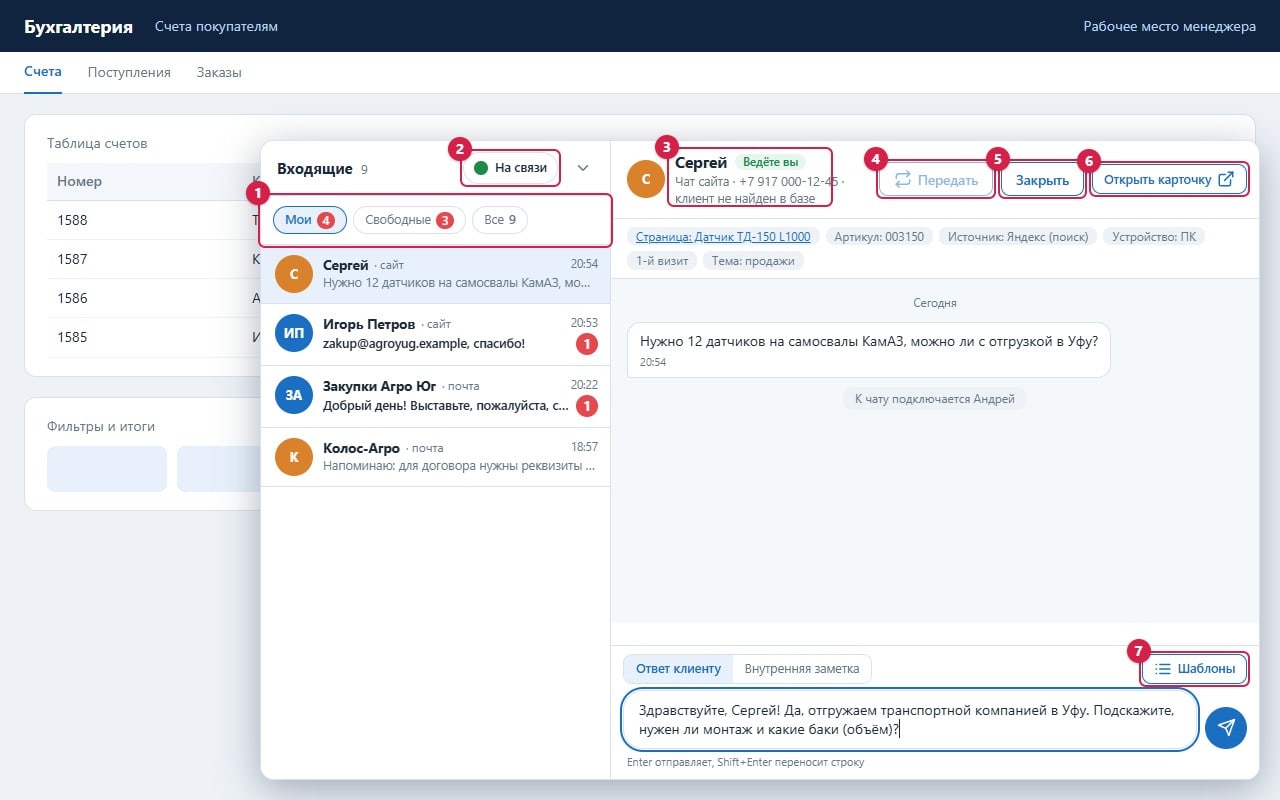This screenshot has height=800, width=1280.
Task: Open Счета покупателям in the top header
Action: tap(216, 26)
